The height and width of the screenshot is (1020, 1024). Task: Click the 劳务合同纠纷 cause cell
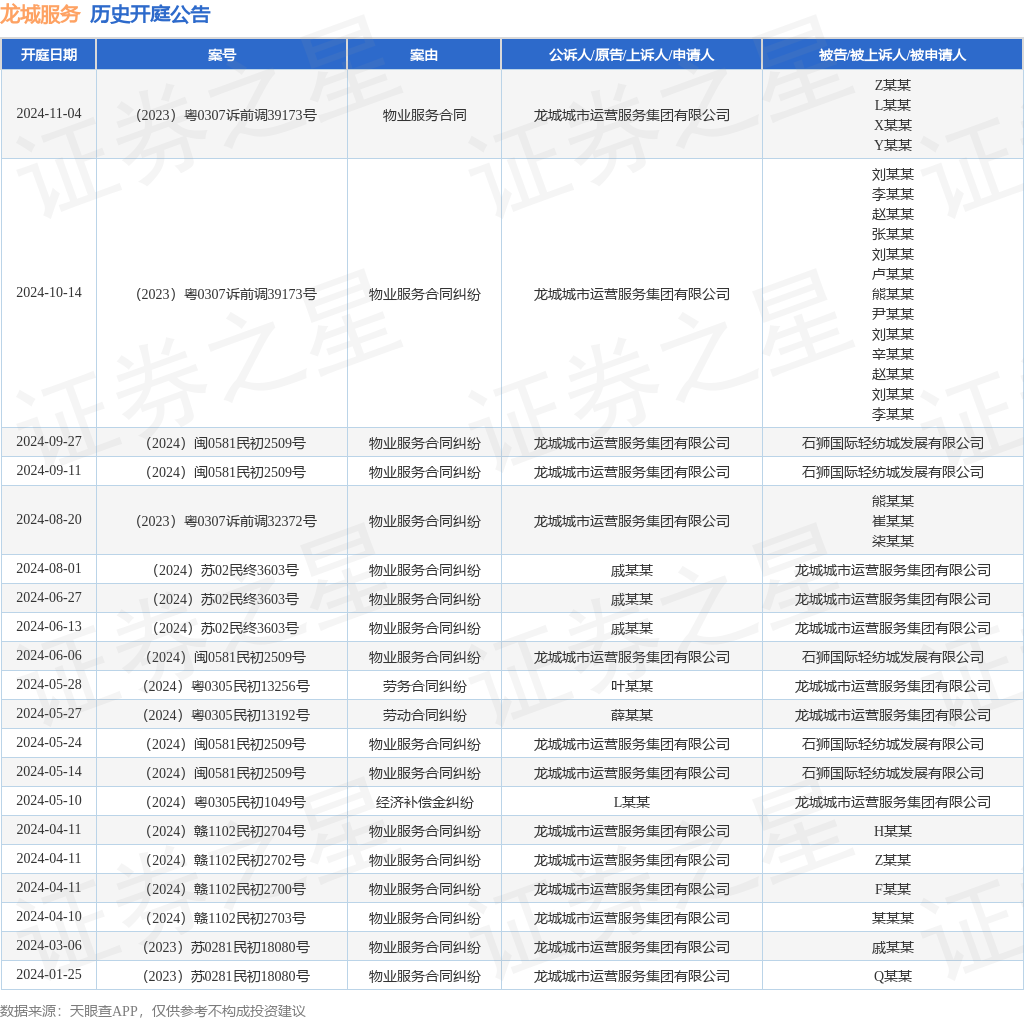tap(424, 686)
